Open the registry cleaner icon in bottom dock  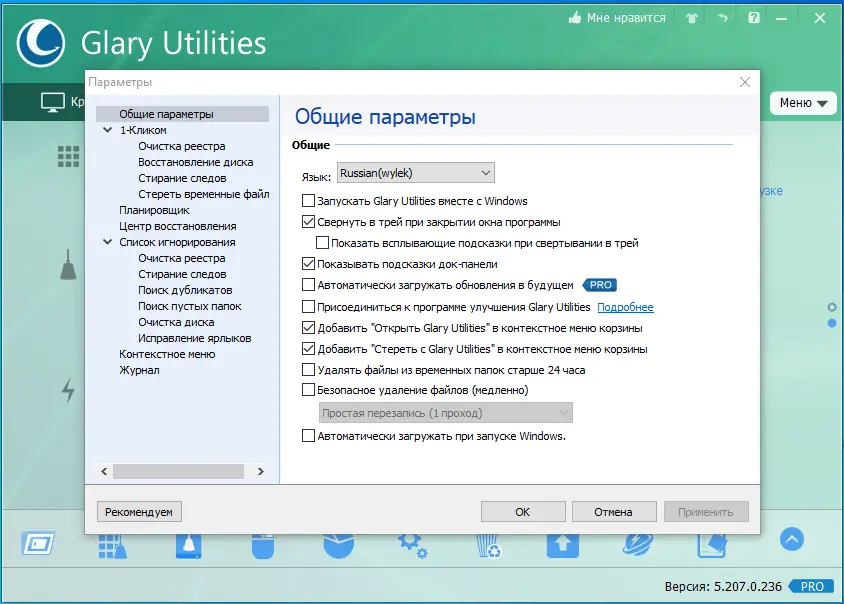click(x=112, y=546)
